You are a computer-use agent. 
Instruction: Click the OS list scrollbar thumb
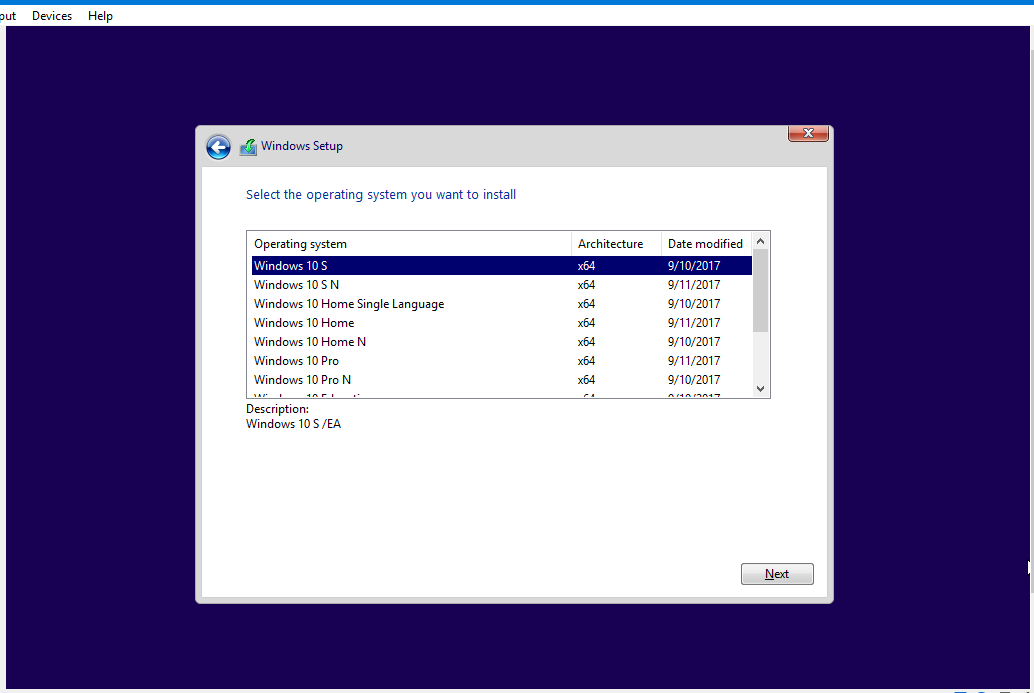(760, 291)
